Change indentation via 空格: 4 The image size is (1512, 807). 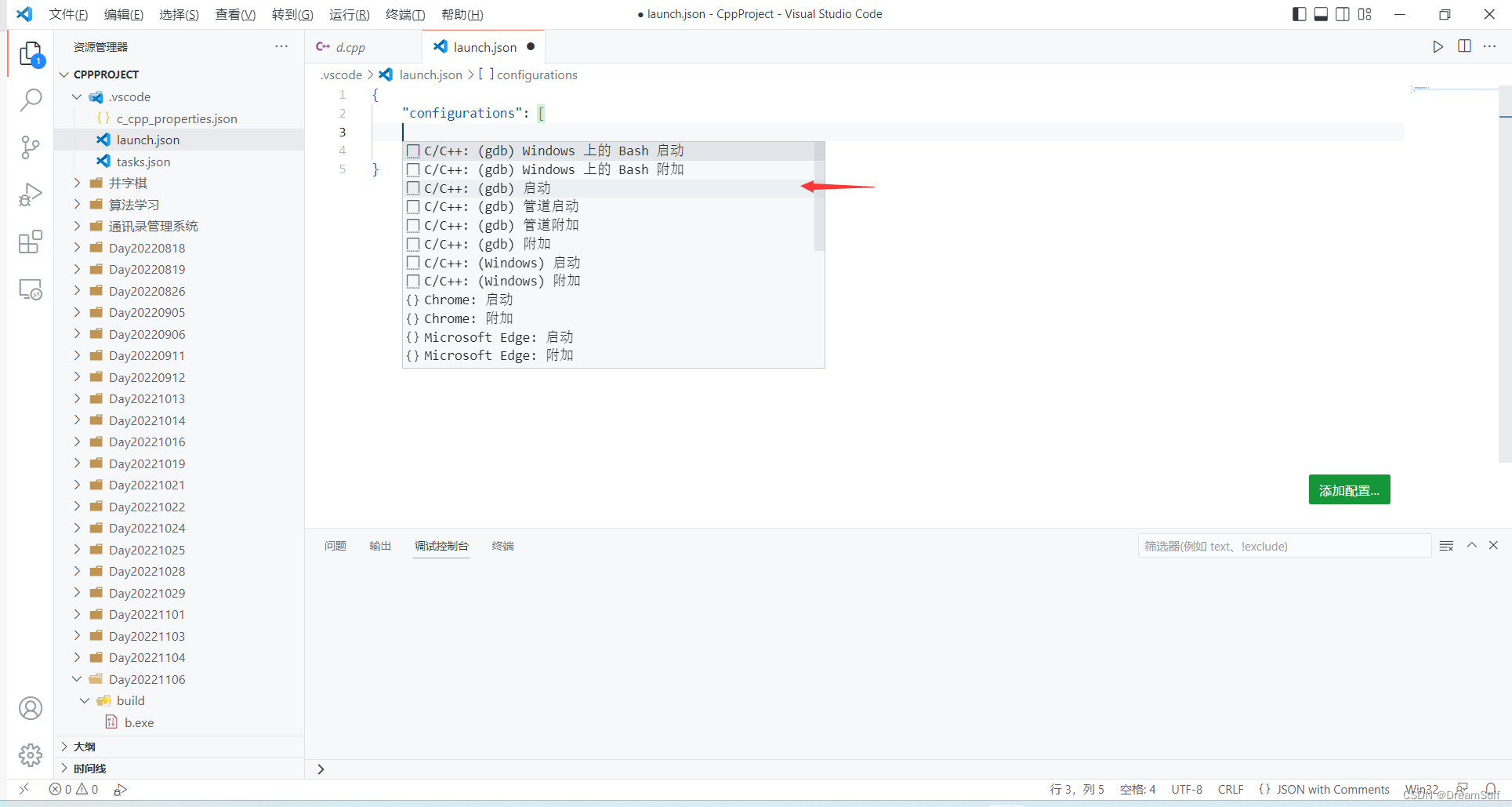coord(1137,789)
